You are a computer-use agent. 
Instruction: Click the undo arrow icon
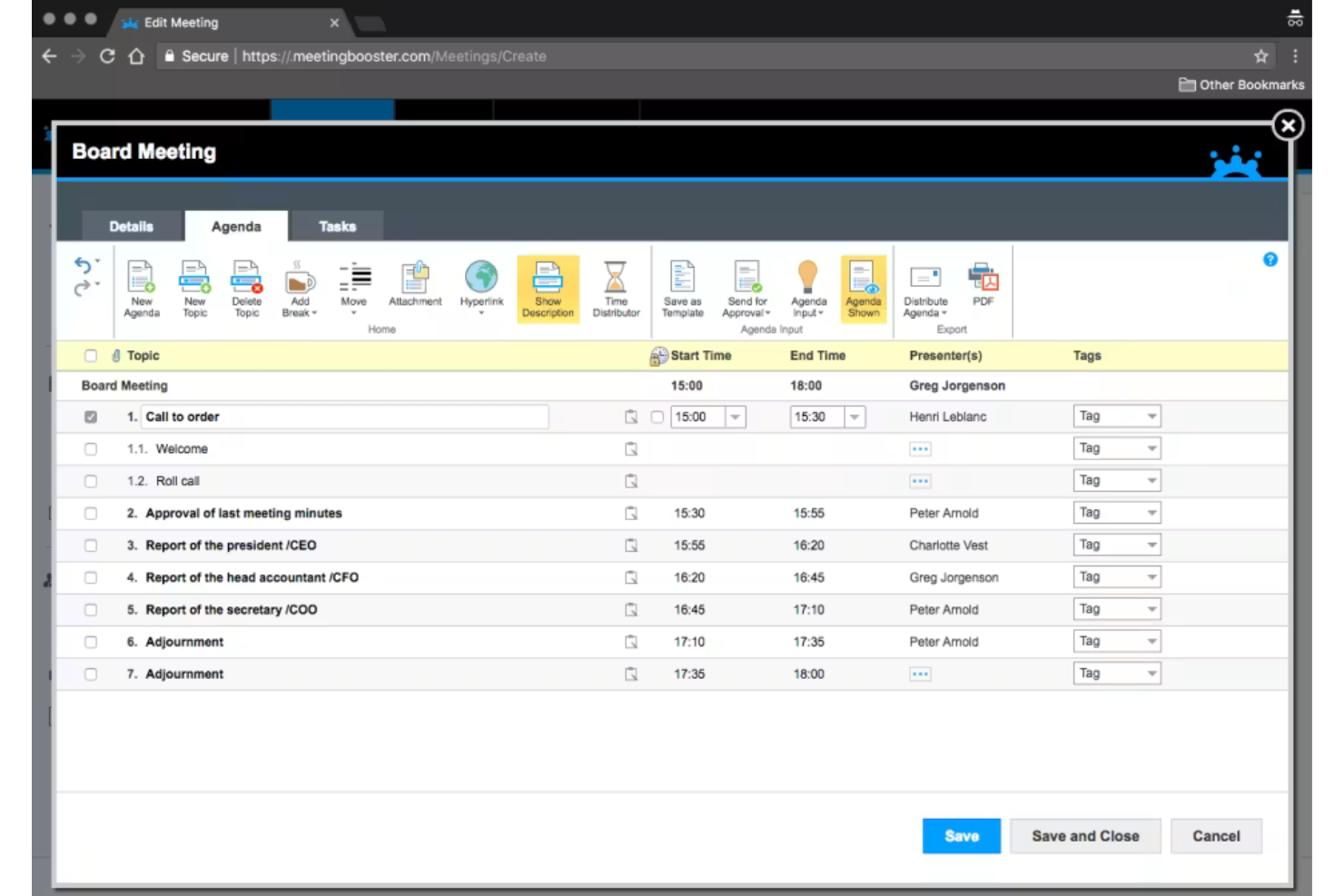pos(83,265)
